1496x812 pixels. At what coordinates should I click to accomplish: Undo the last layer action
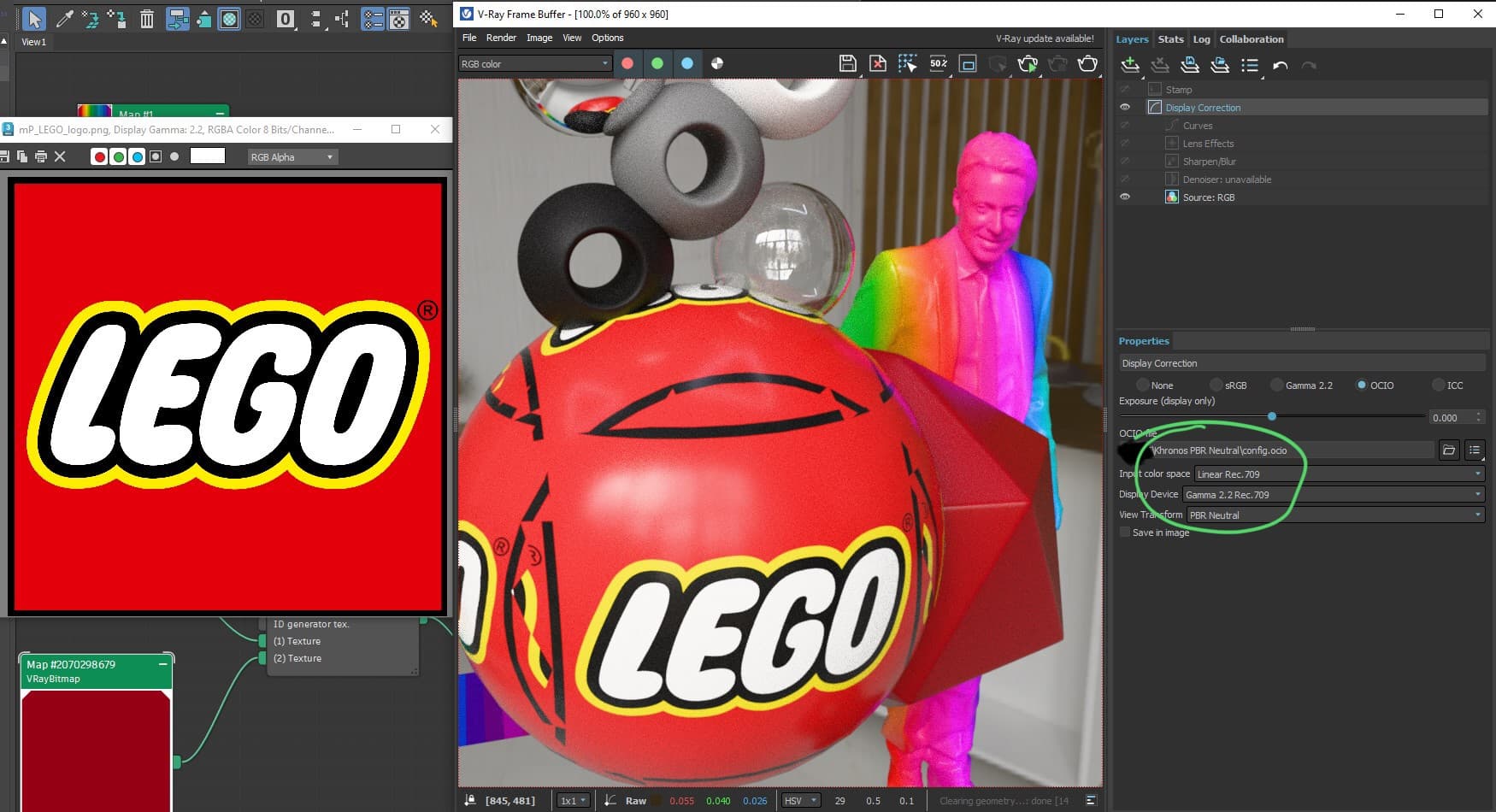pos(1280,65)
